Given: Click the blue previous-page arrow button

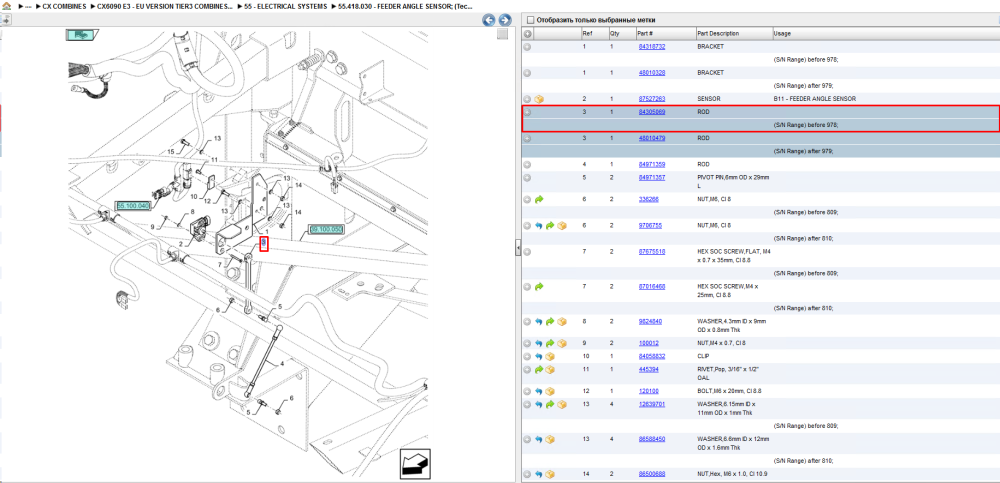Looking at the screenshot, I should [x=489, y=20].
